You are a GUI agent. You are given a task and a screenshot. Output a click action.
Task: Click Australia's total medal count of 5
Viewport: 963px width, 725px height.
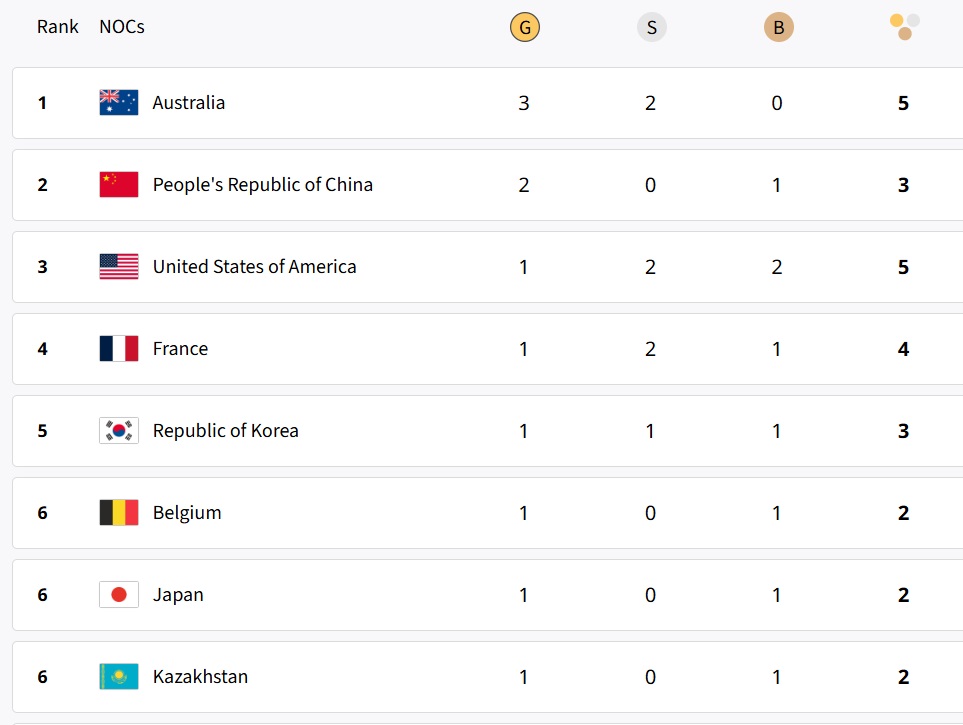point(903,103)
